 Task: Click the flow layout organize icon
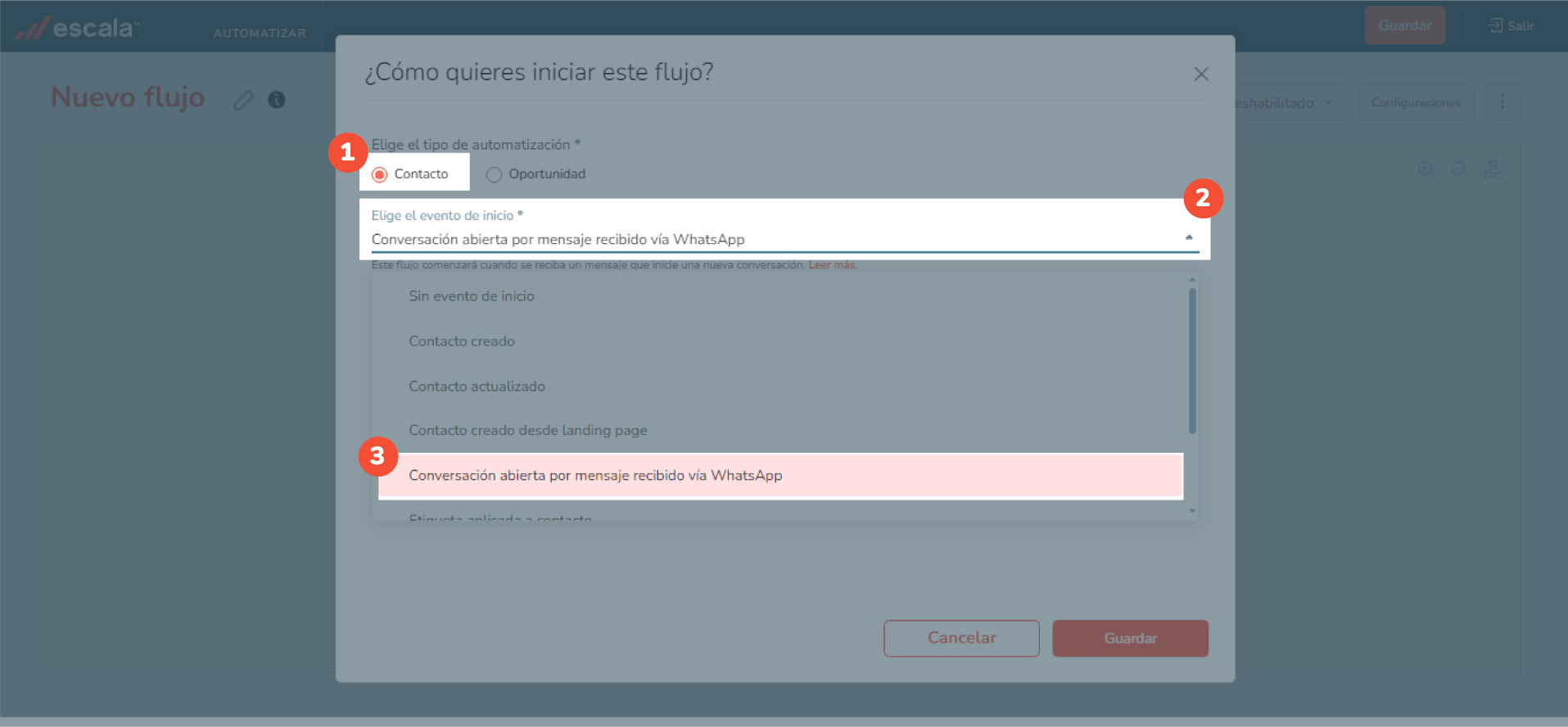click(1493, 169)
